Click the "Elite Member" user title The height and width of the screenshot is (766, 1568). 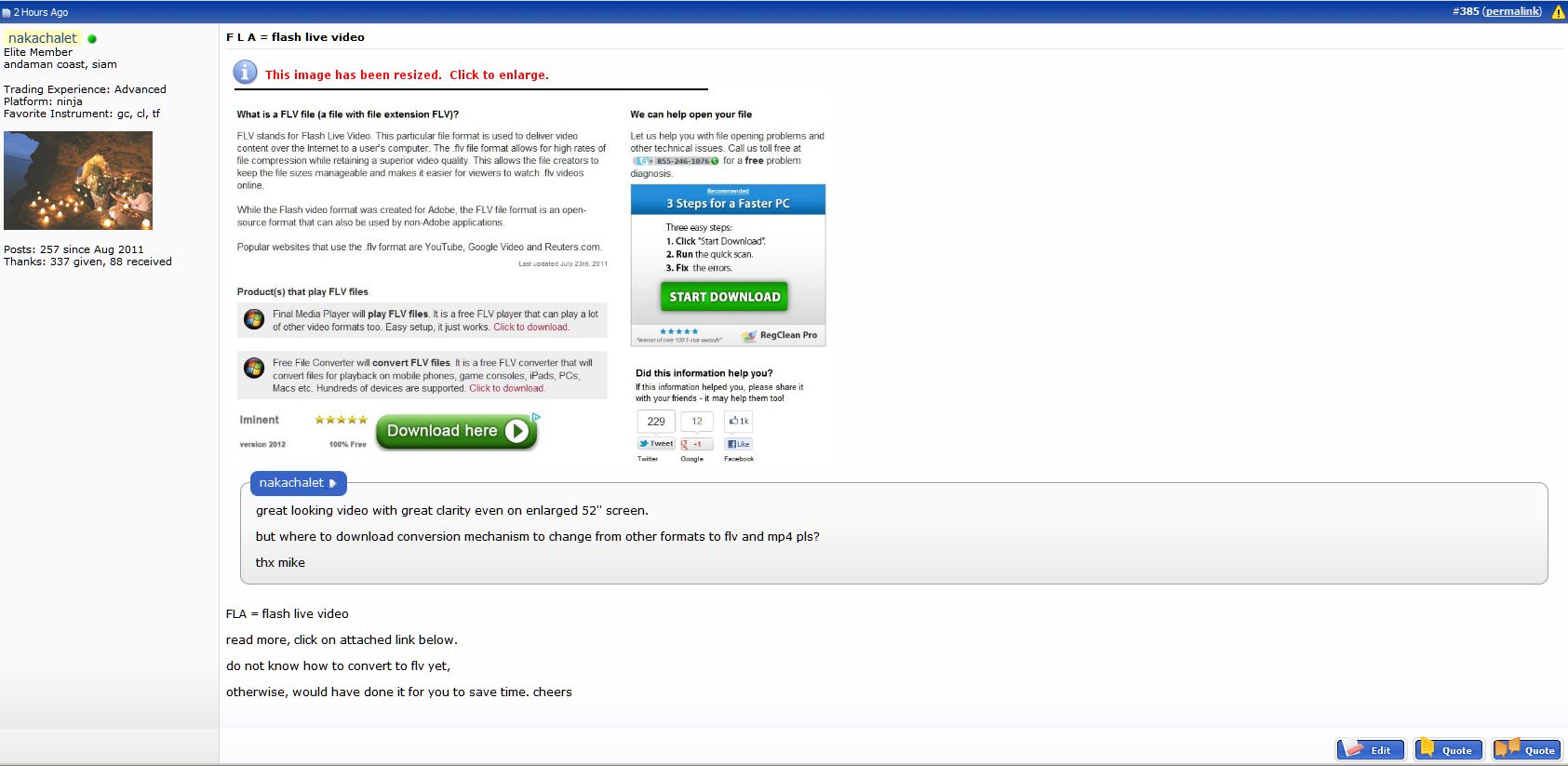(x=38, y=52)
